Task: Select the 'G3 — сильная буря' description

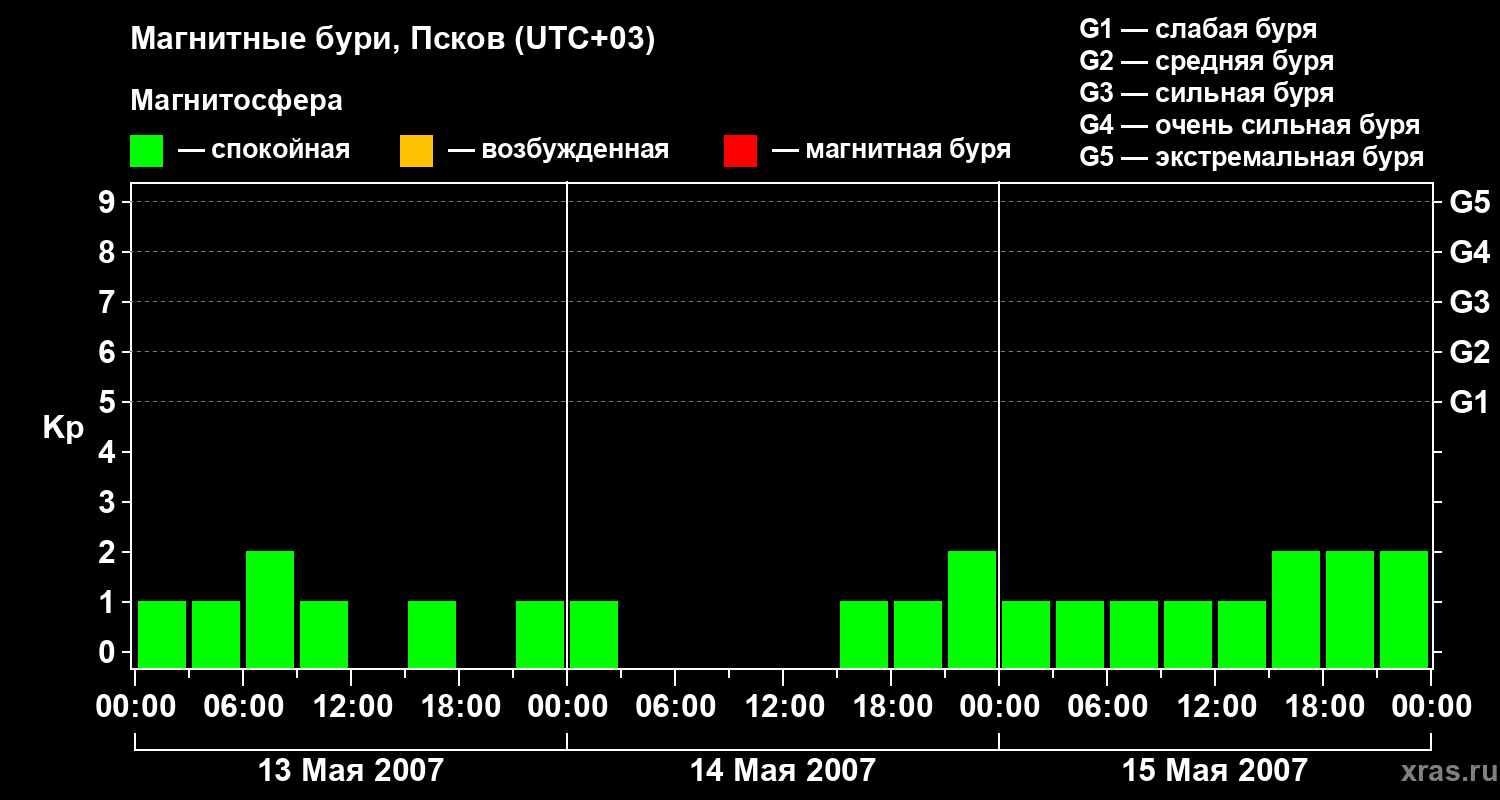Action: tap(1207, 93)
